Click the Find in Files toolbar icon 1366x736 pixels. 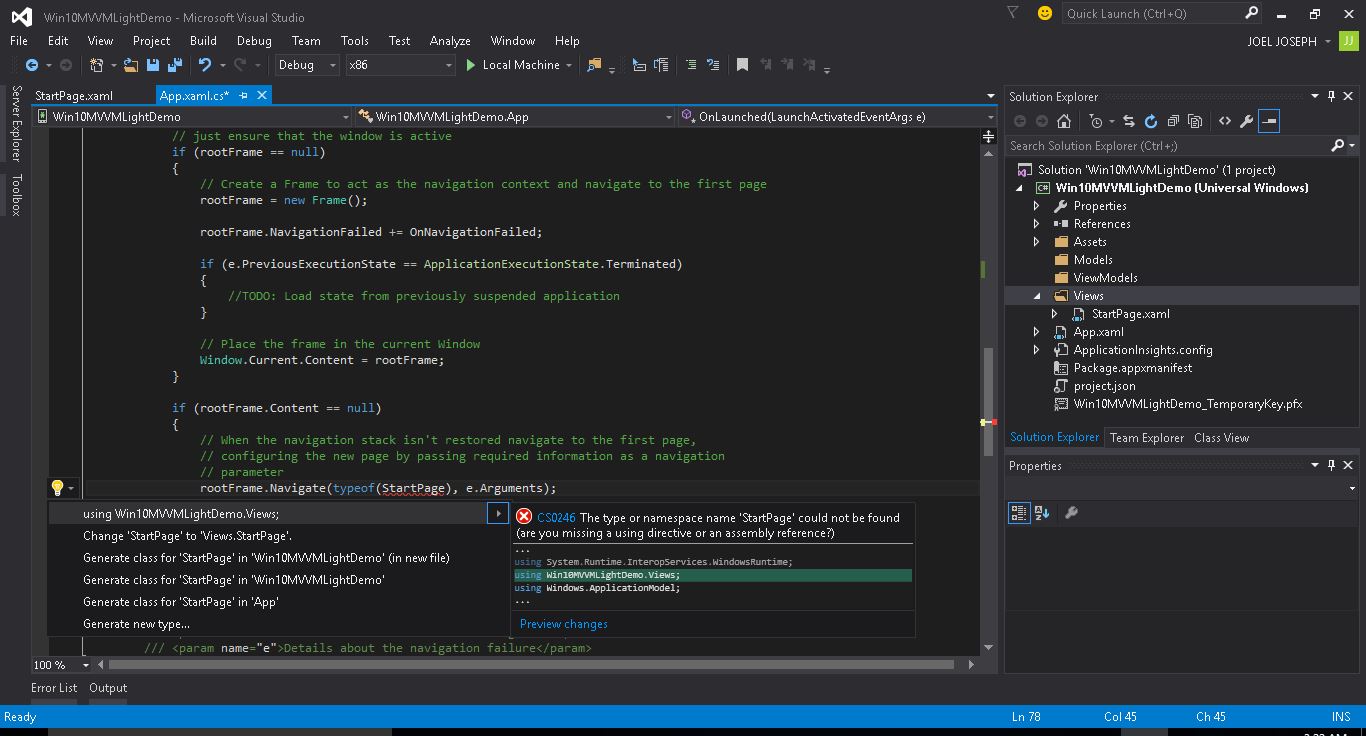tap(594, 65)
